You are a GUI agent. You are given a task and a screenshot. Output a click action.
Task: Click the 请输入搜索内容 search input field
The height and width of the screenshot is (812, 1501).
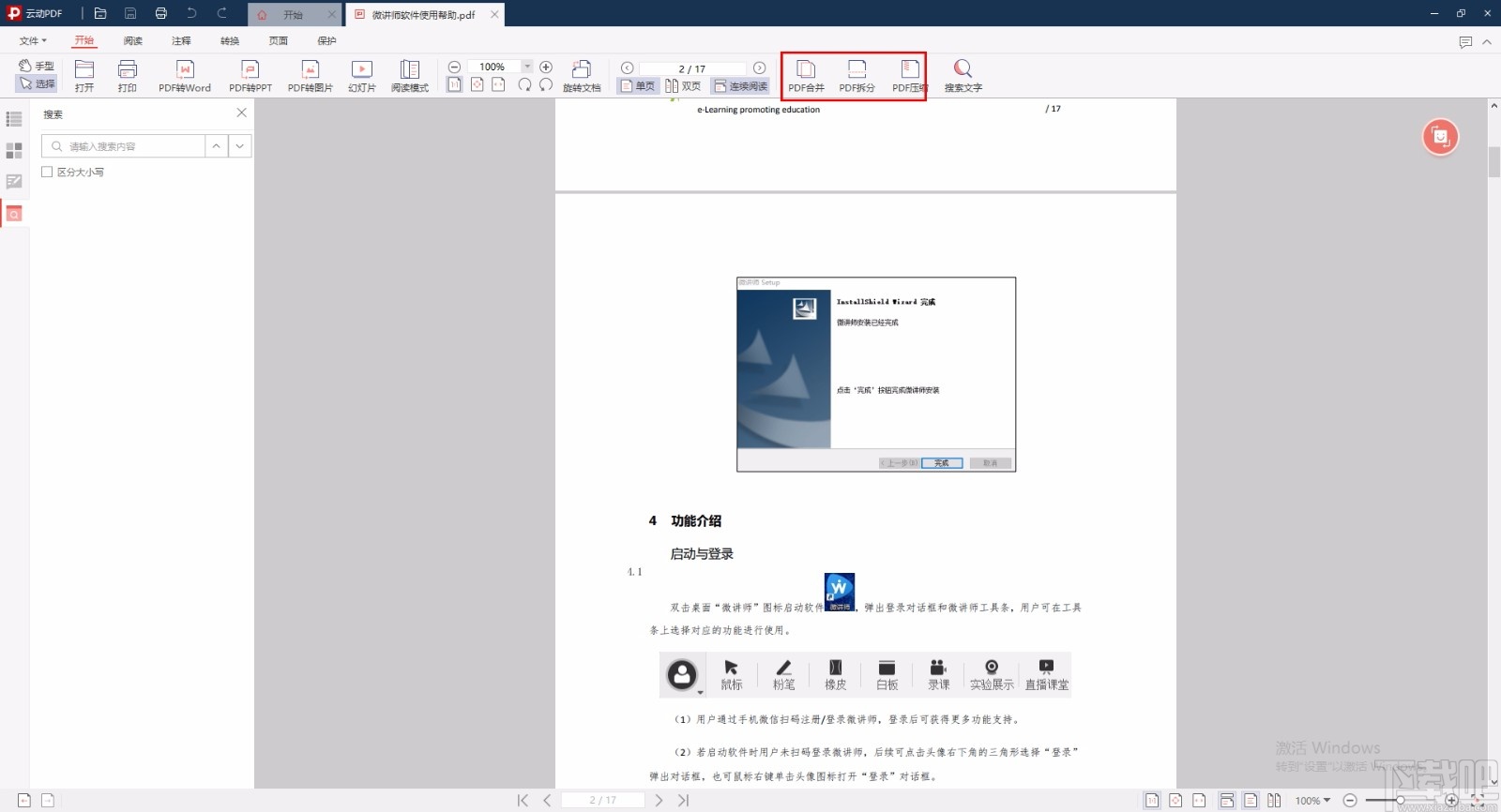[x=123, y=146]
